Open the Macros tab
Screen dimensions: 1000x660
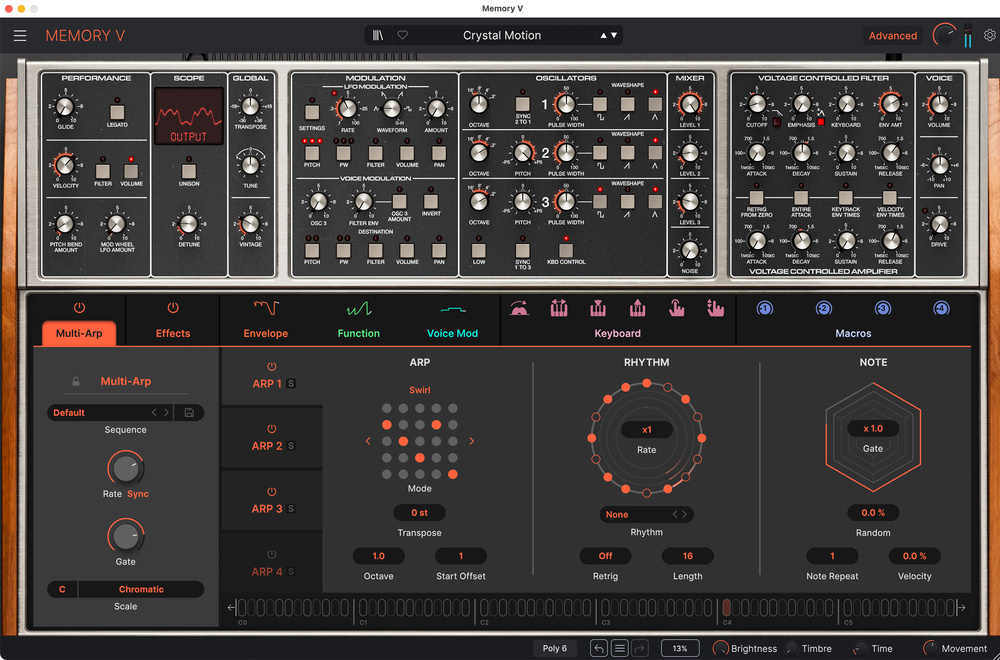(x=853, y=334)
